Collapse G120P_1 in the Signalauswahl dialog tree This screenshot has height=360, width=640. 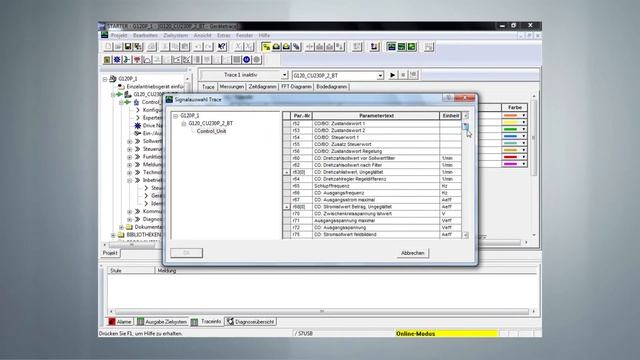176,116
